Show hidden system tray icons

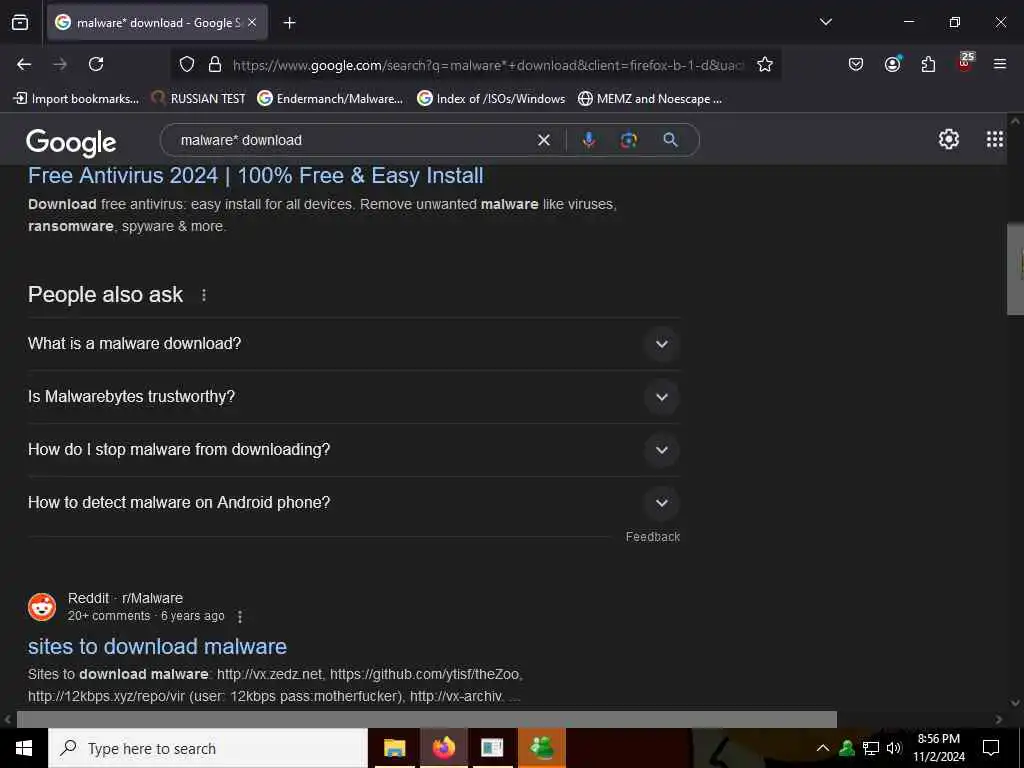point(823,748)
